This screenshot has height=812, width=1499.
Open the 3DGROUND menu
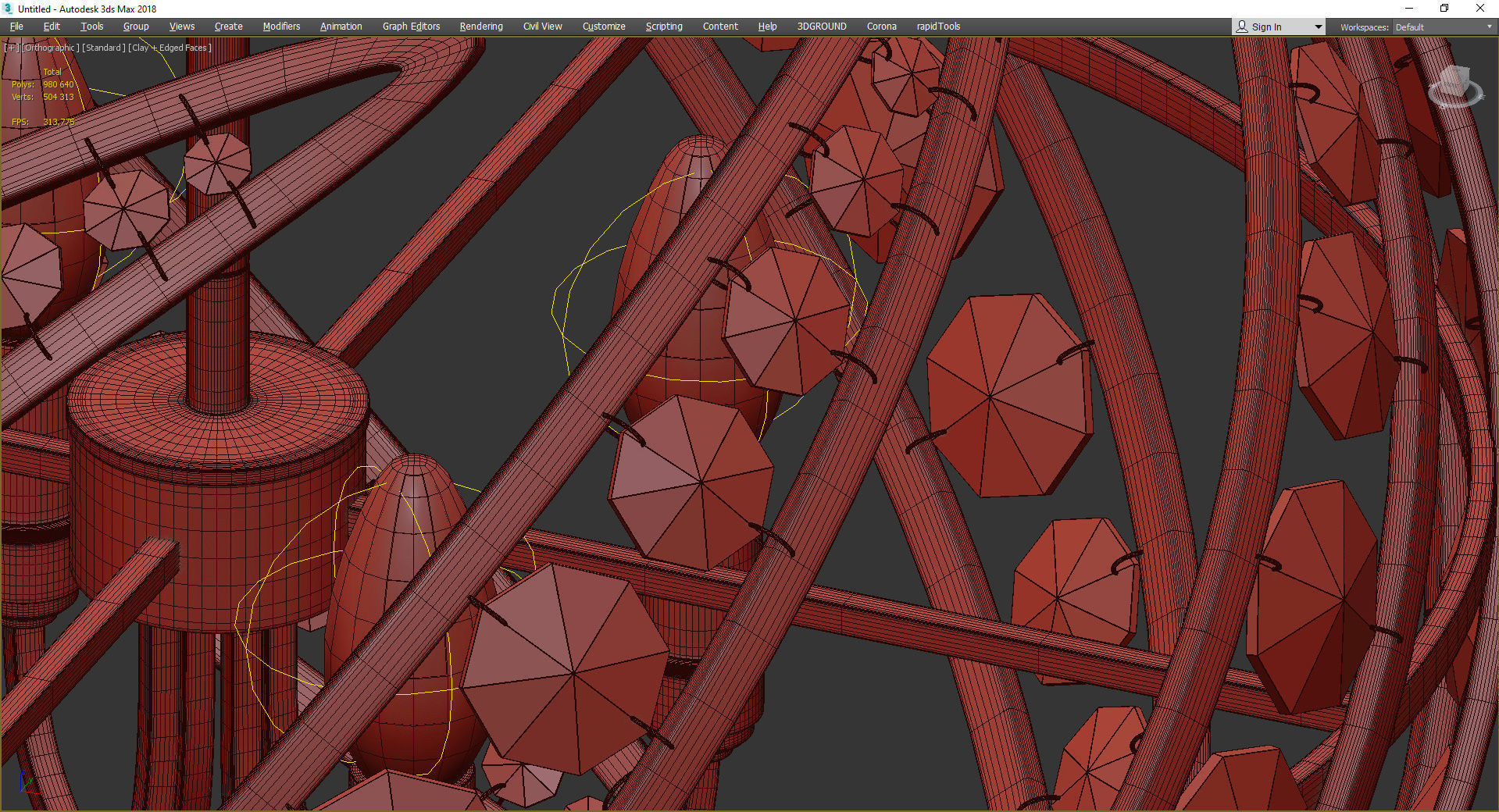822,27
